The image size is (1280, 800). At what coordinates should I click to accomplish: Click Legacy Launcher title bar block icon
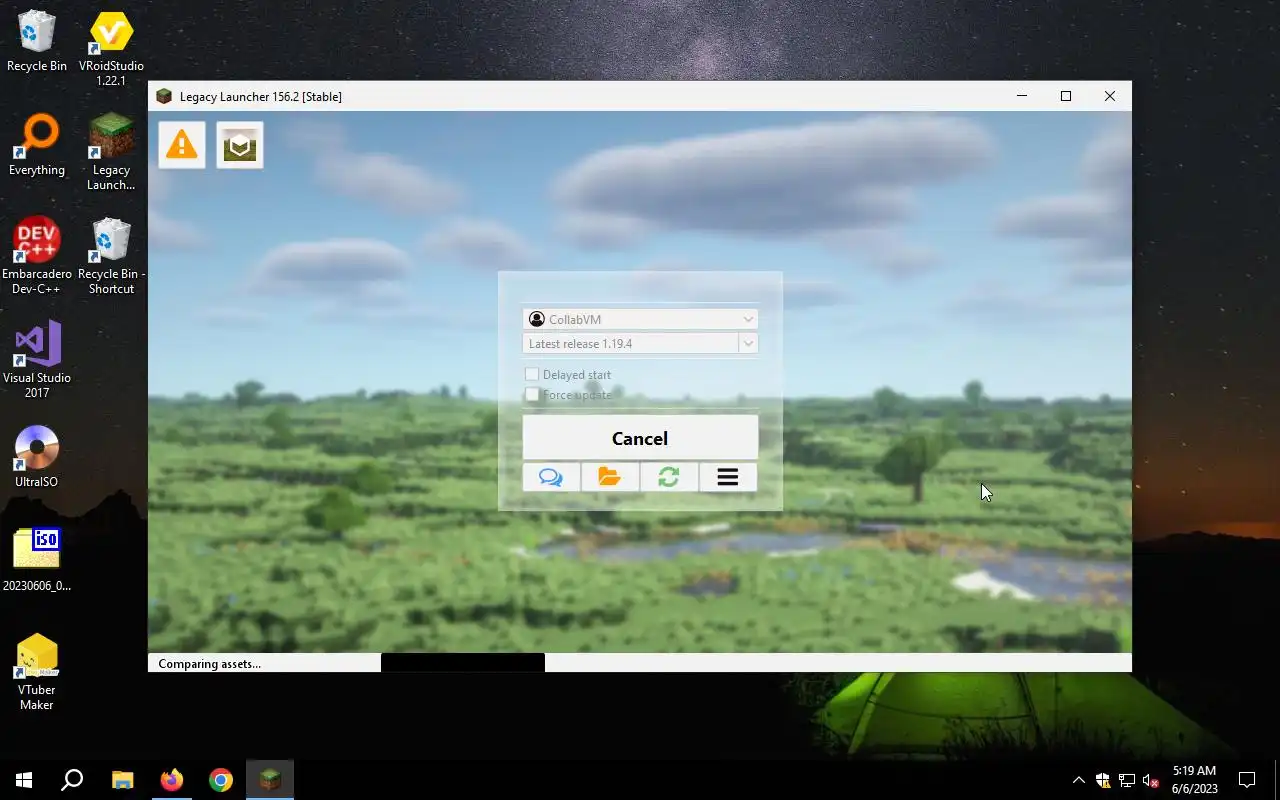164,96
